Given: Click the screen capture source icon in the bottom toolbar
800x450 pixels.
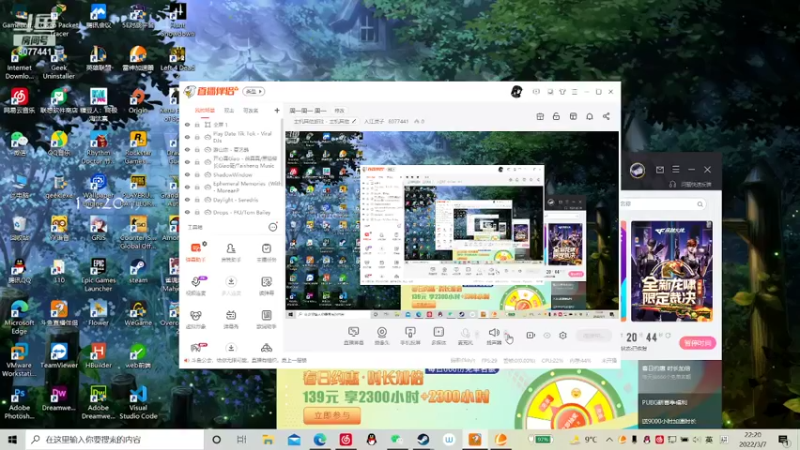Looking at the screenshot, I should (x=354, y=332).
